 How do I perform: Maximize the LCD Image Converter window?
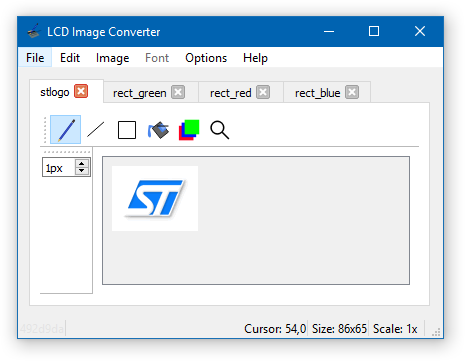(374, 31)
